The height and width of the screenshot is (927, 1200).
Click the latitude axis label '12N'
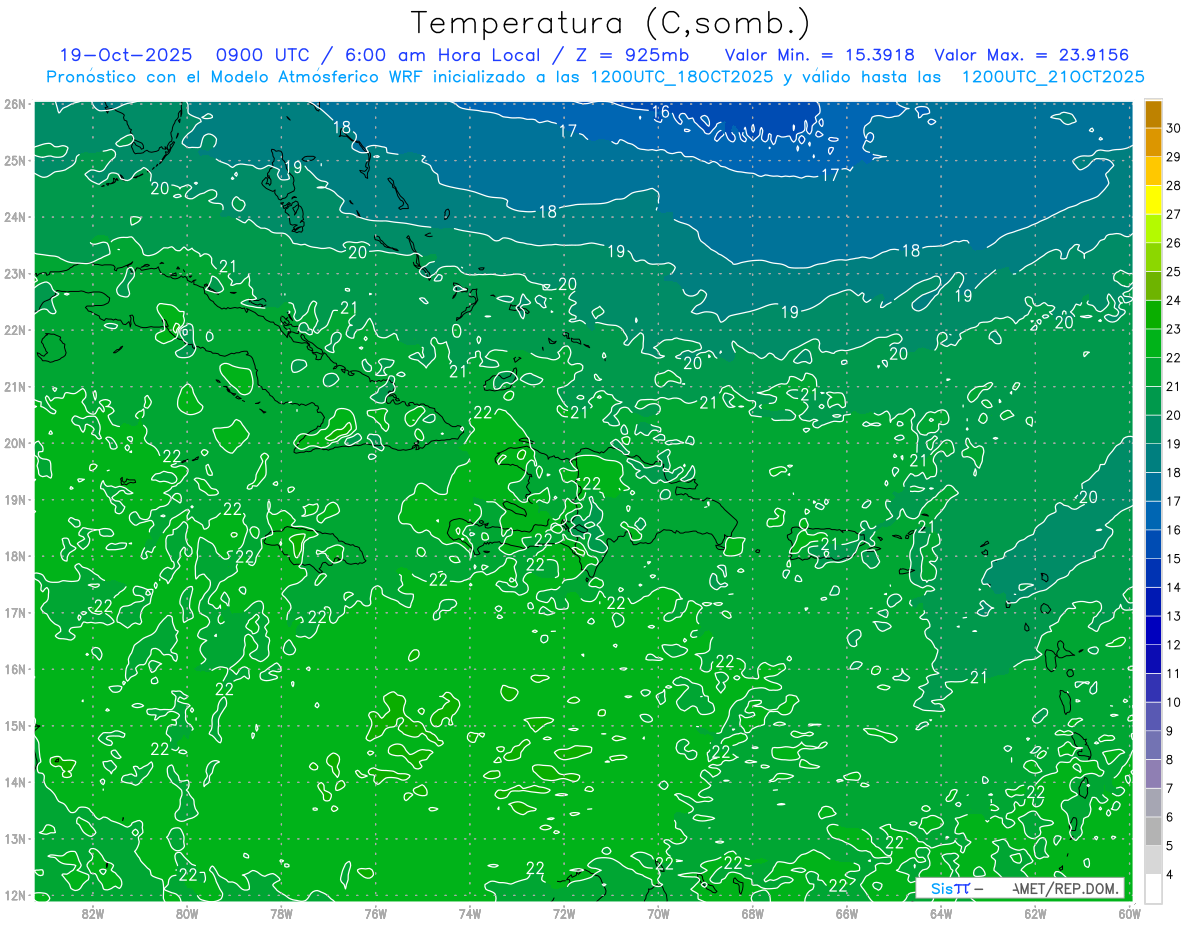[x=14, y=895]
